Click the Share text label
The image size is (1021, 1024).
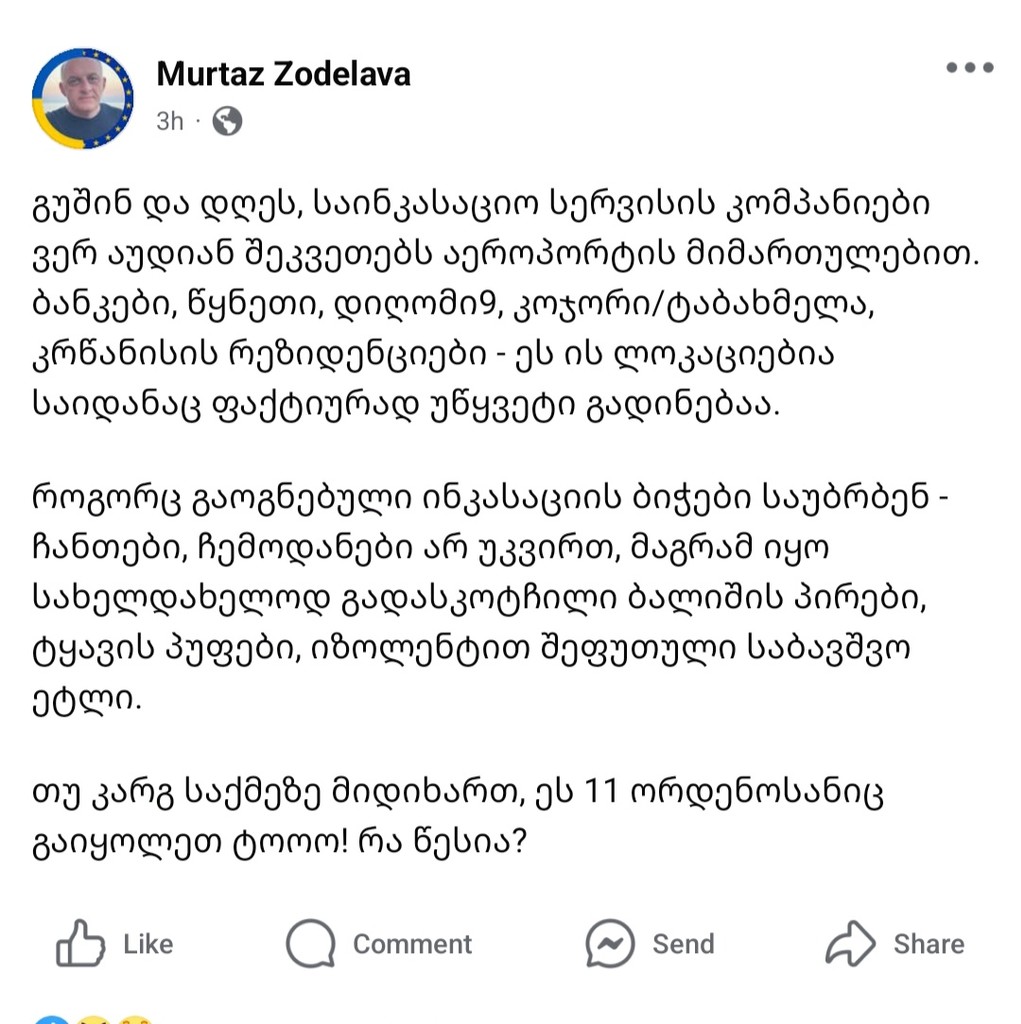coord(928,944)
